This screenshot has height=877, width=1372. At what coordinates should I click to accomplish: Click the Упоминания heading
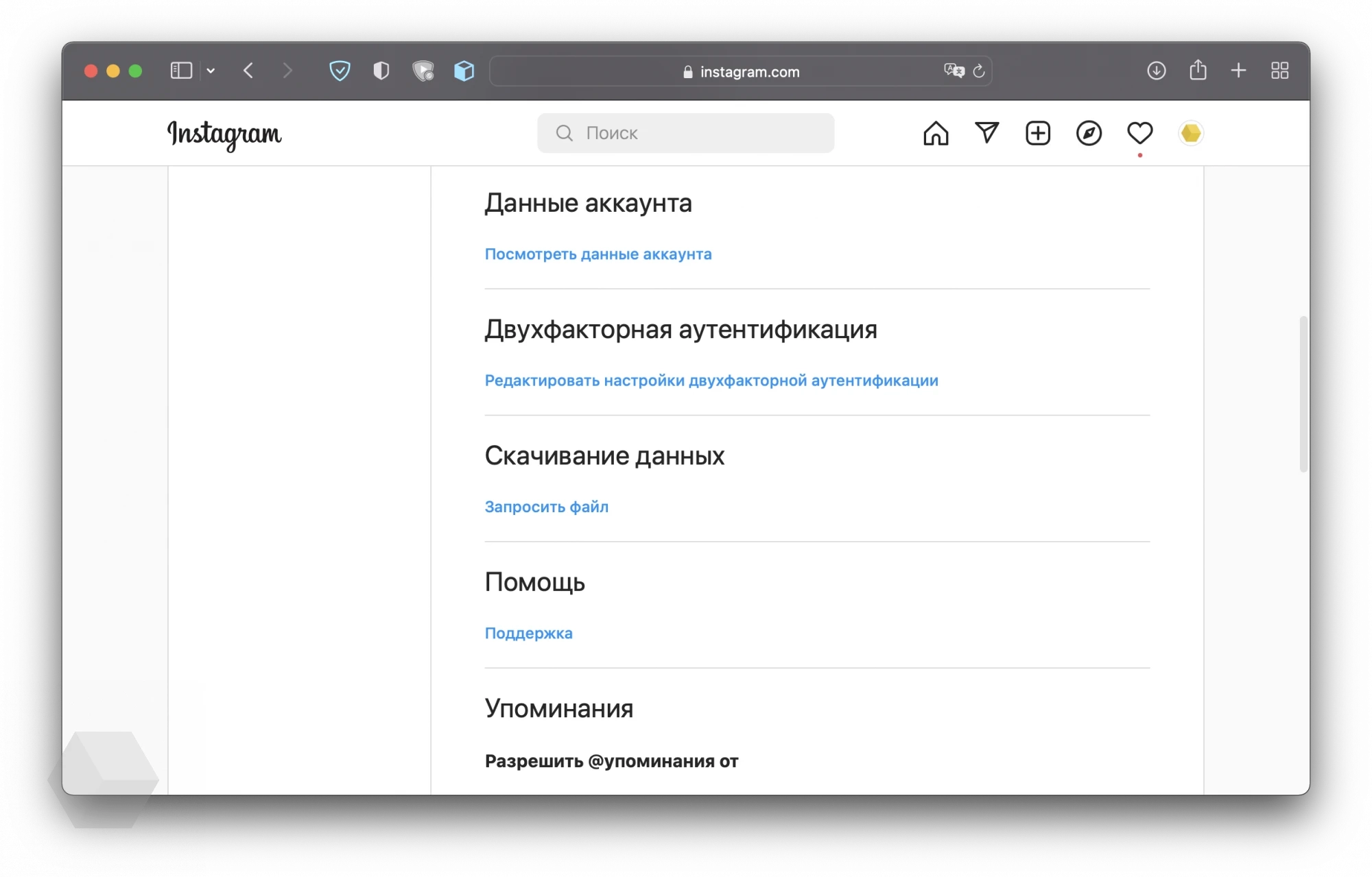(x=559, y=708)
